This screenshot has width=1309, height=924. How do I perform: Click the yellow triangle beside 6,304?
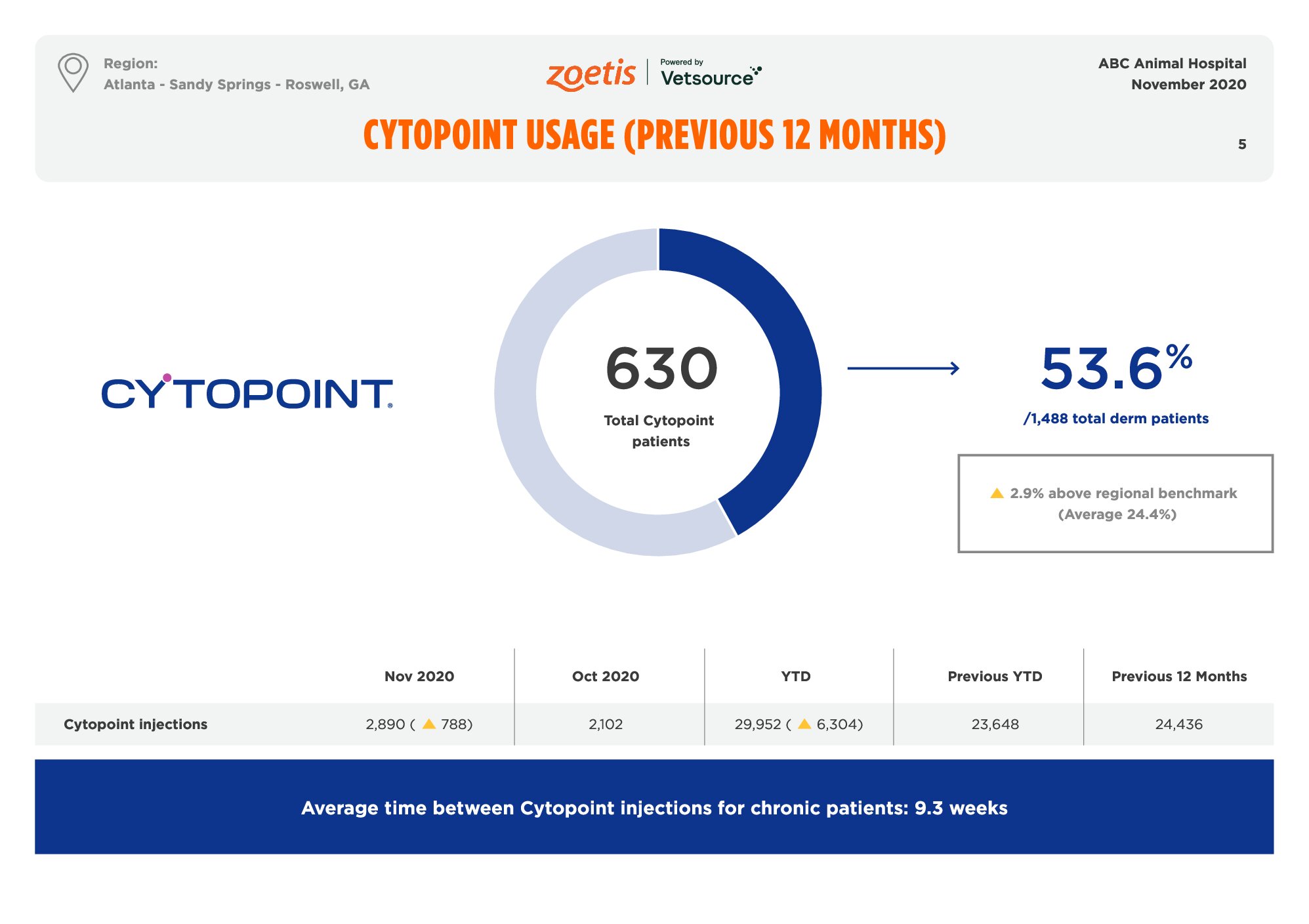pyautogui.click(x=804, y=724)
